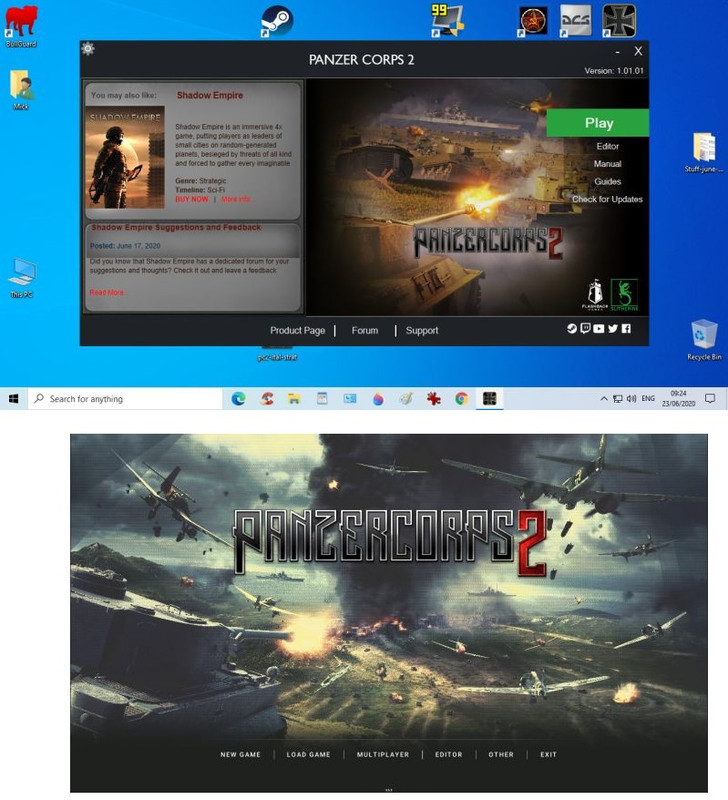Open the notification center icon
The height and width of the screenshot is (800, 728).
[710, 399]
